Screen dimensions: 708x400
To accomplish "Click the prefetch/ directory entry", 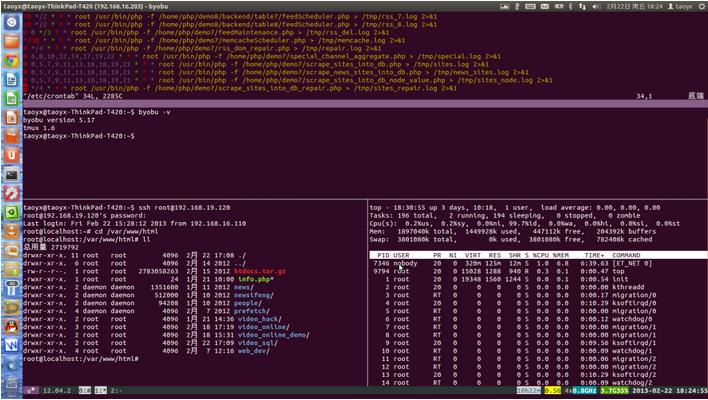I will point(252,311).
